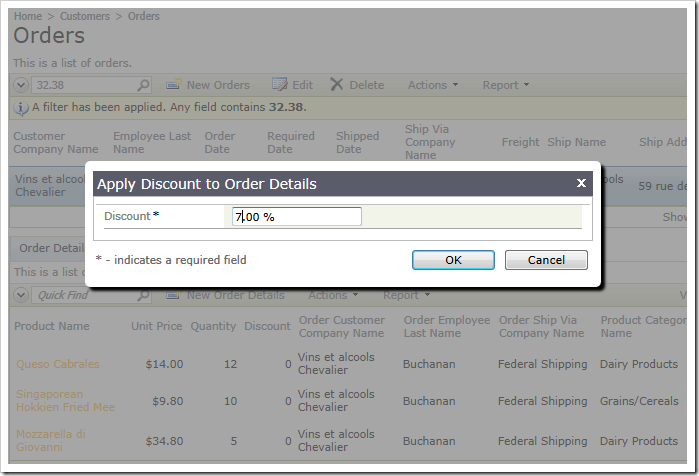Image resolution: width=699 pixels, height=476 pixels.
Task: Click the Delete X icon
Action: 337,84
